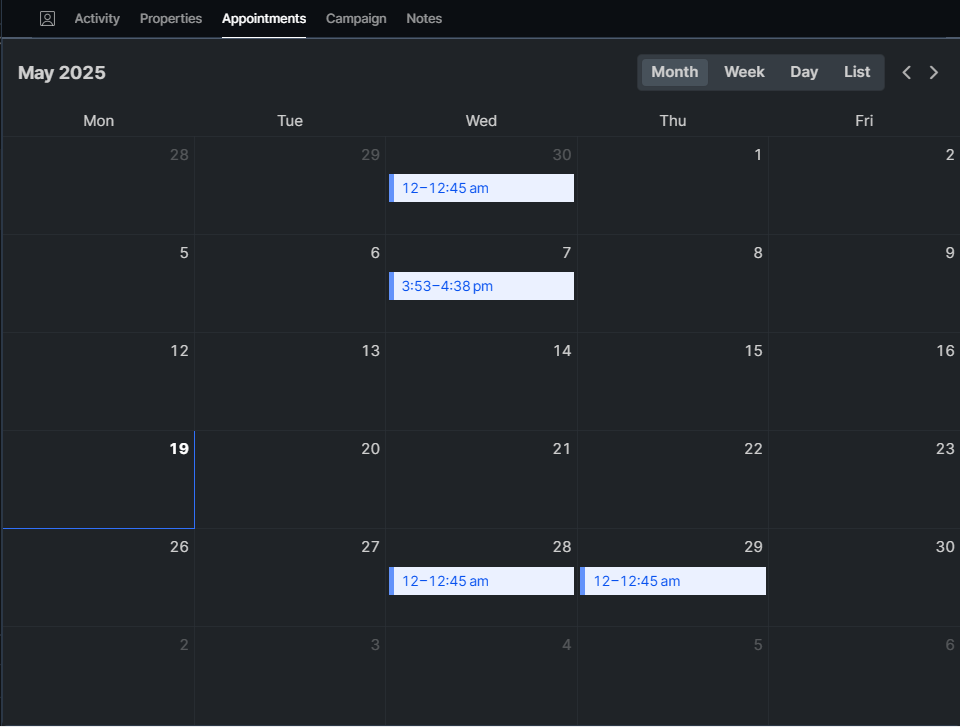This screenshot has width=960, height=727.
Task: Click the contact profile icon
Action: click(47, 19)
